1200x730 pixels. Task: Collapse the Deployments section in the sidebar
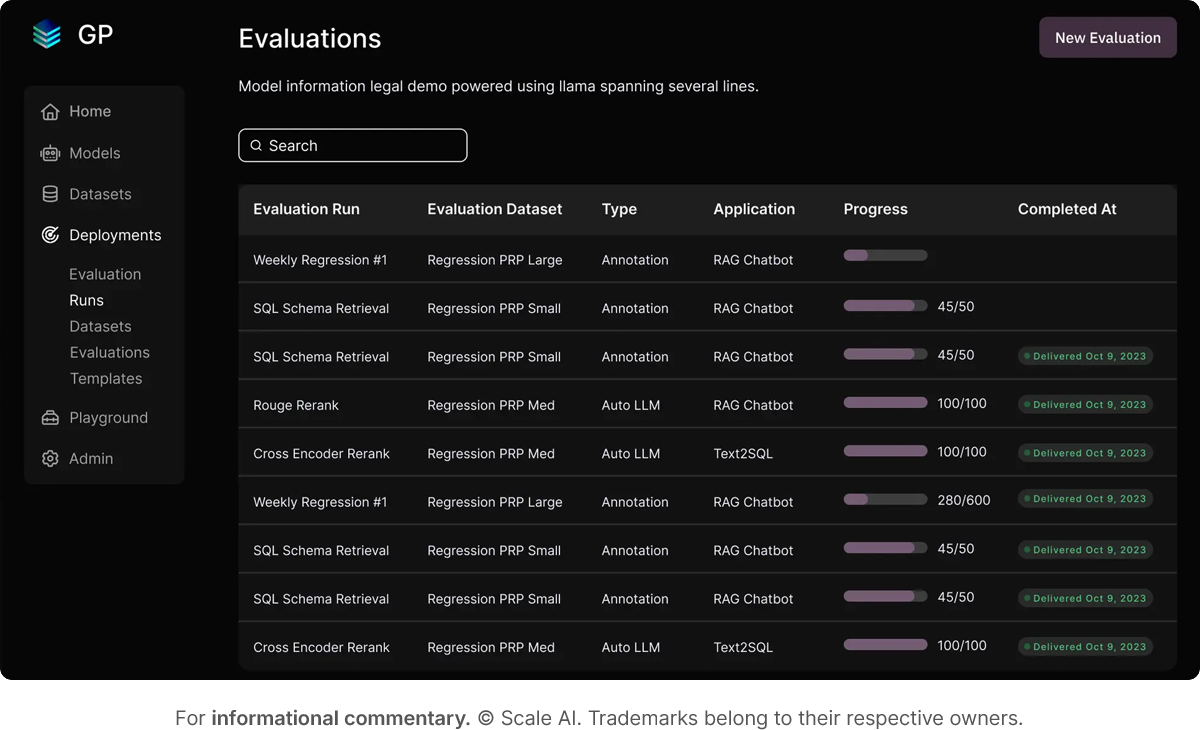(115, 234)
